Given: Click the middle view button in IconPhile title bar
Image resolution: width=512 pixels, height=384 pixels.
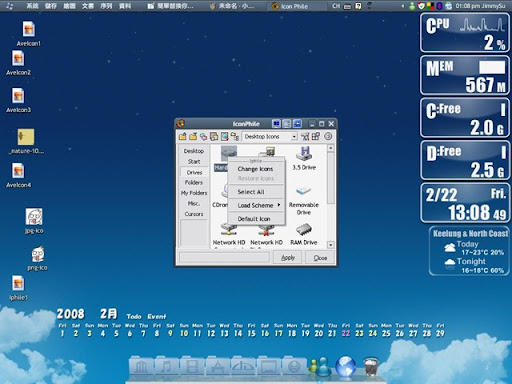Looking at the screenshot, I should click(x=287, y=124).
